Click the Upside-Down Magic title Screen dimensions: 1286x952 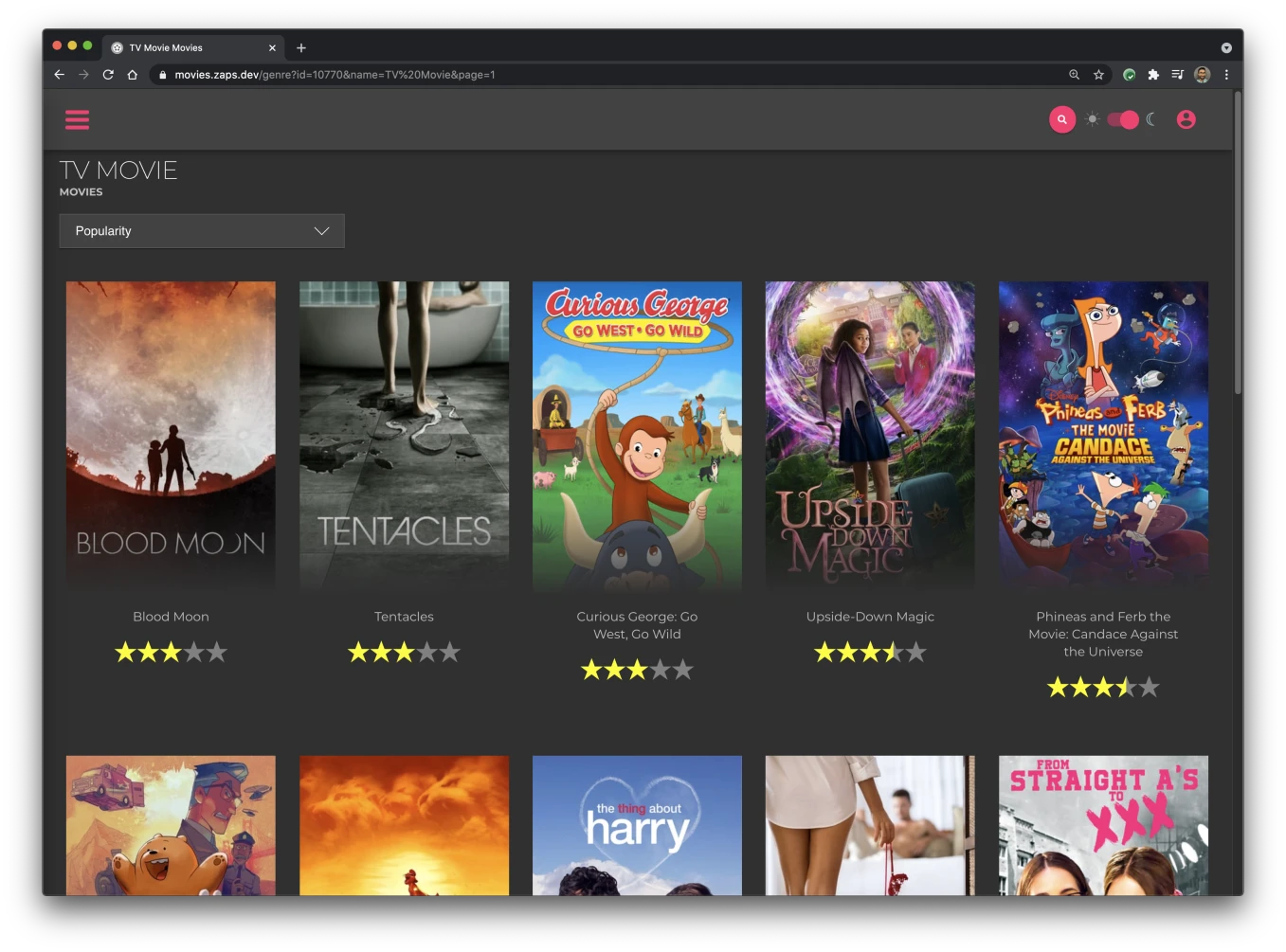point(870,617)
